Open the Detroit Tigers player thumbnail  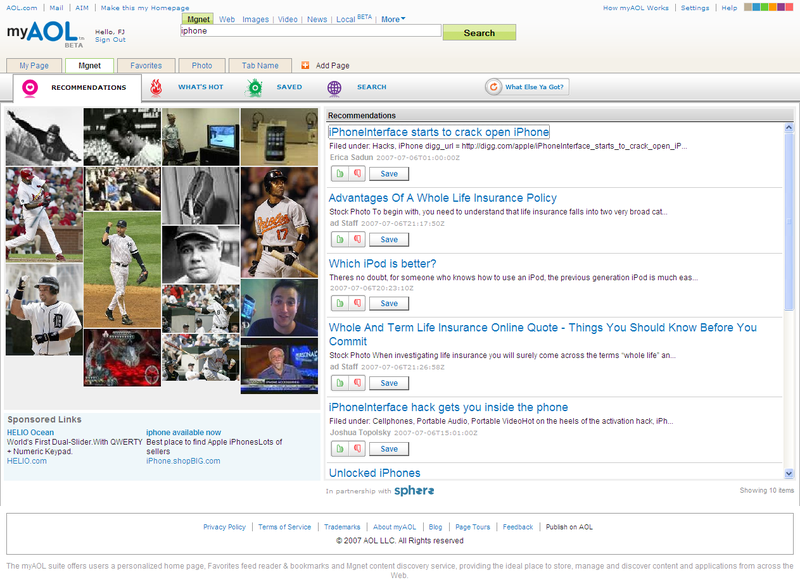(x=44, y=309)
